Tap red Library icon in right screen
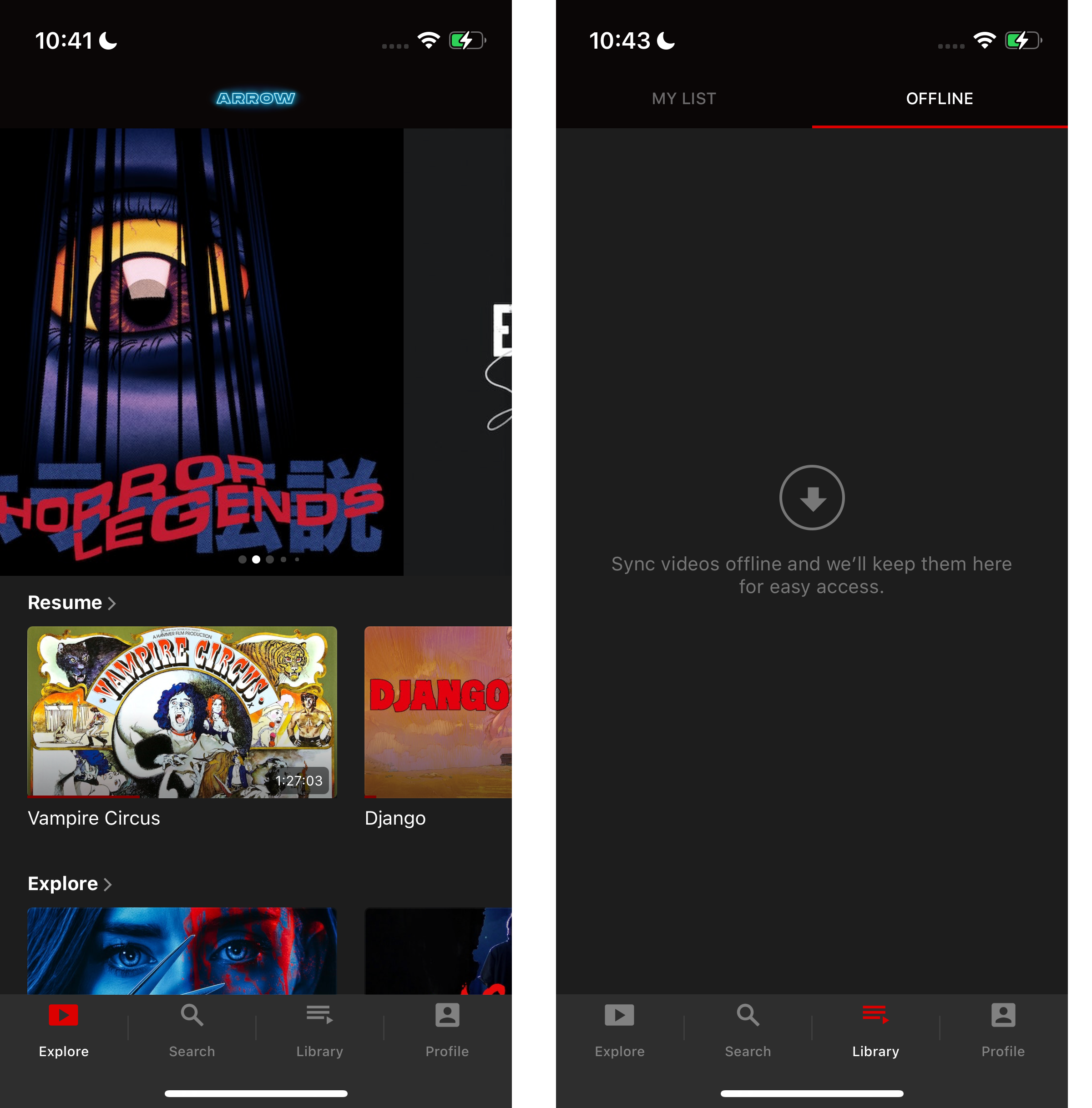The height and width of the screenshot is (1108, 1092). pyautogui.click(x=875, y=1015)
